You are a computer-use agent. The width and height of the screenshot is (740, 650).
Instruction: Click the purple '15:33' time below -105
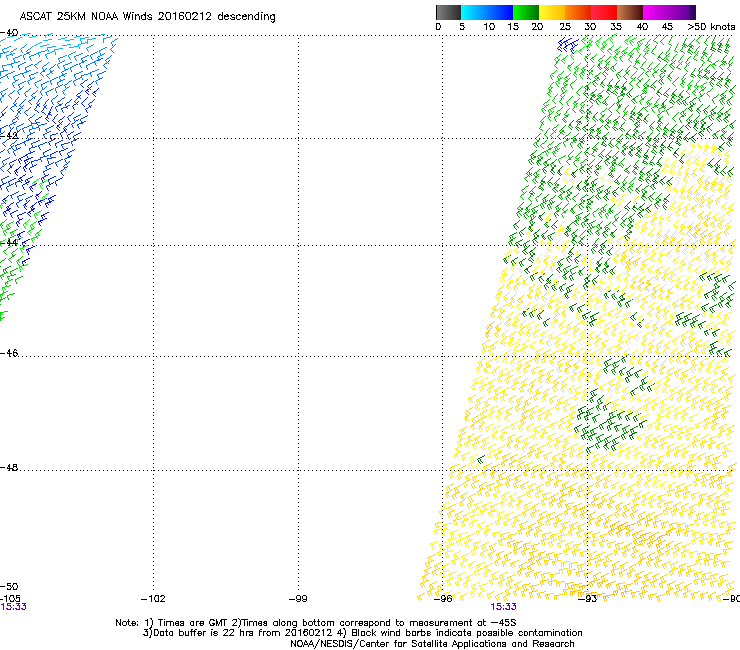(x=13, y=607)
